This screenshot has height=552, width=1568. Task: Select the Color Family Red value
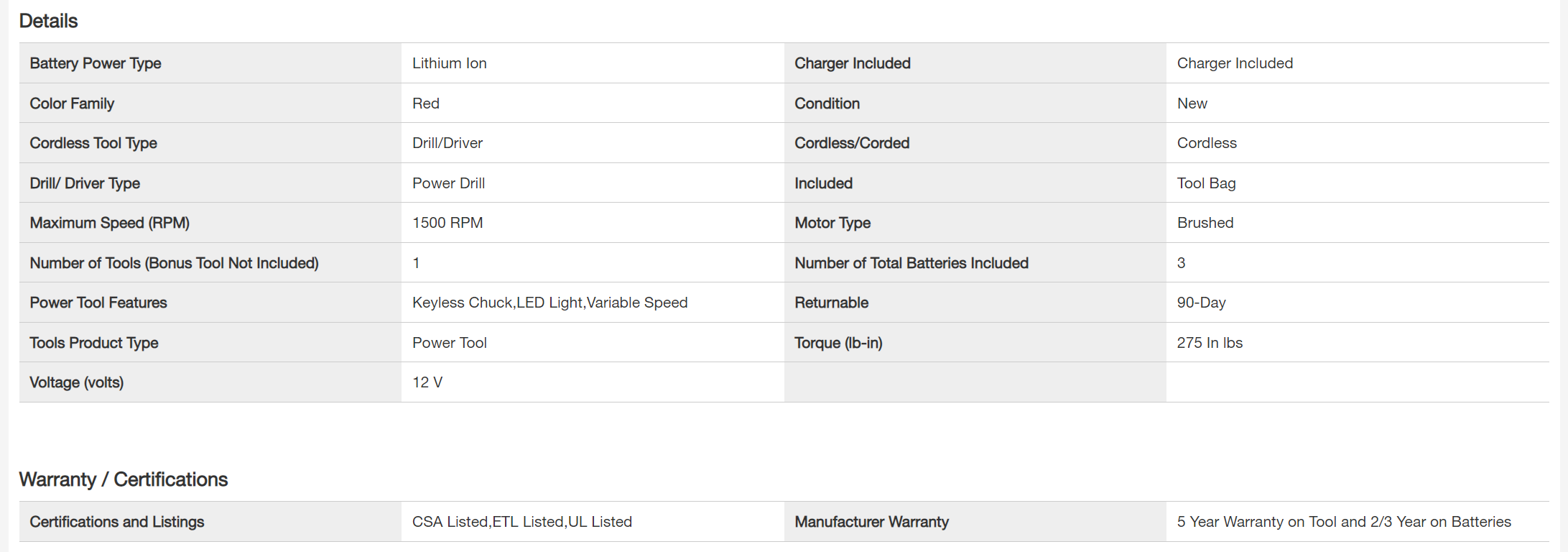[x=426, y=103]
